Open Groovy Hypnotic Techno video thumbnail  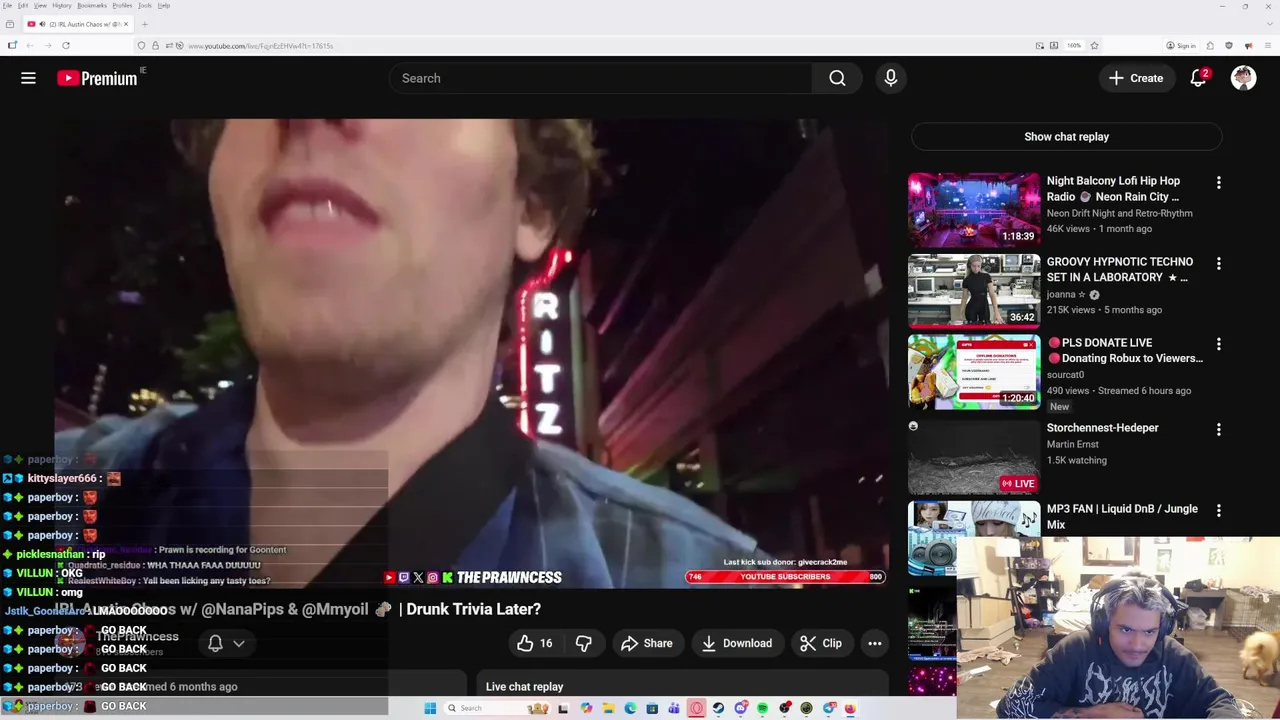point(974,291)
